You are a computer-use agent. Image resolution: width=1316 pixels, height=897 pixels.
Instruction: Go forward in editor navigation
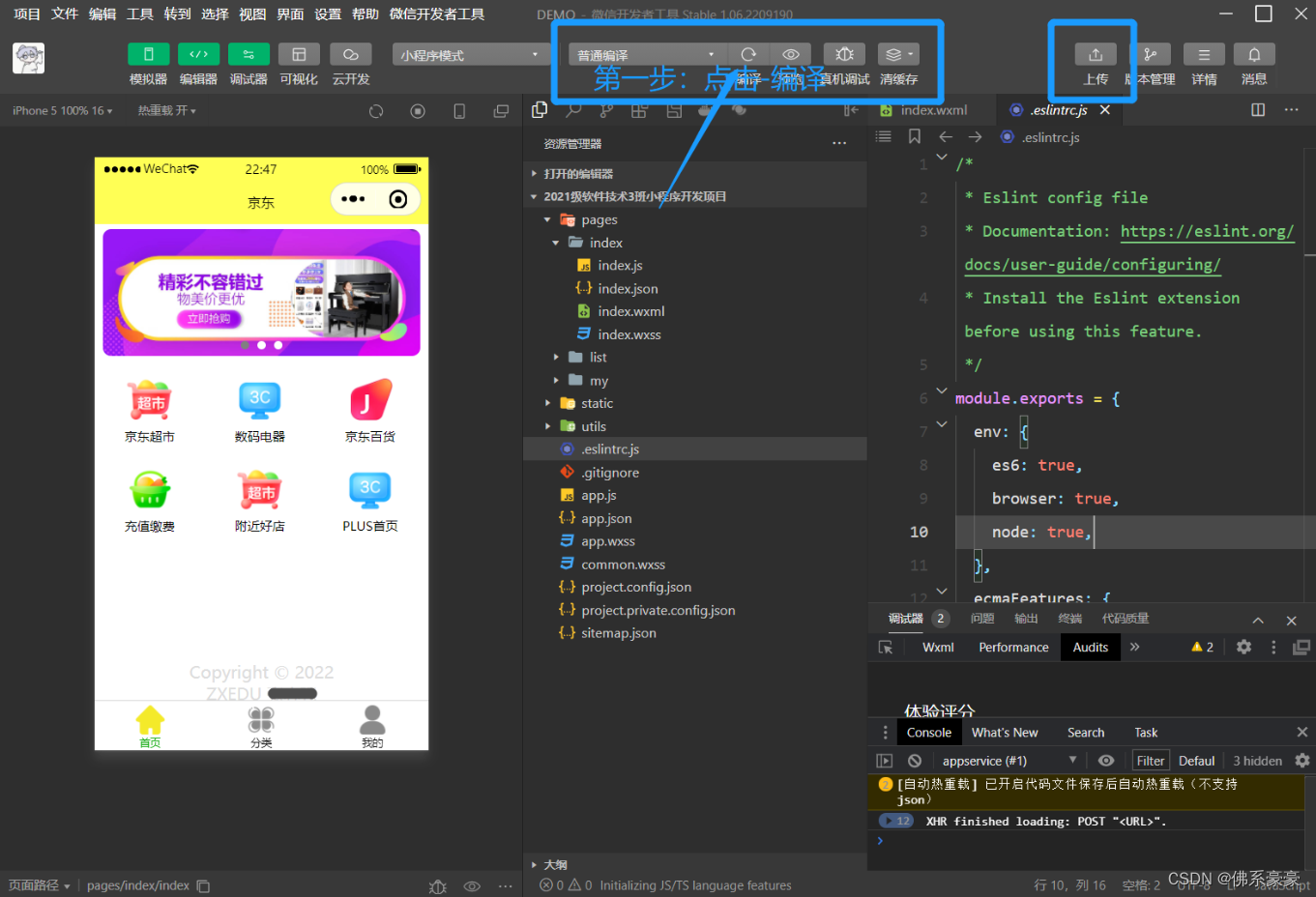[975, 137]
